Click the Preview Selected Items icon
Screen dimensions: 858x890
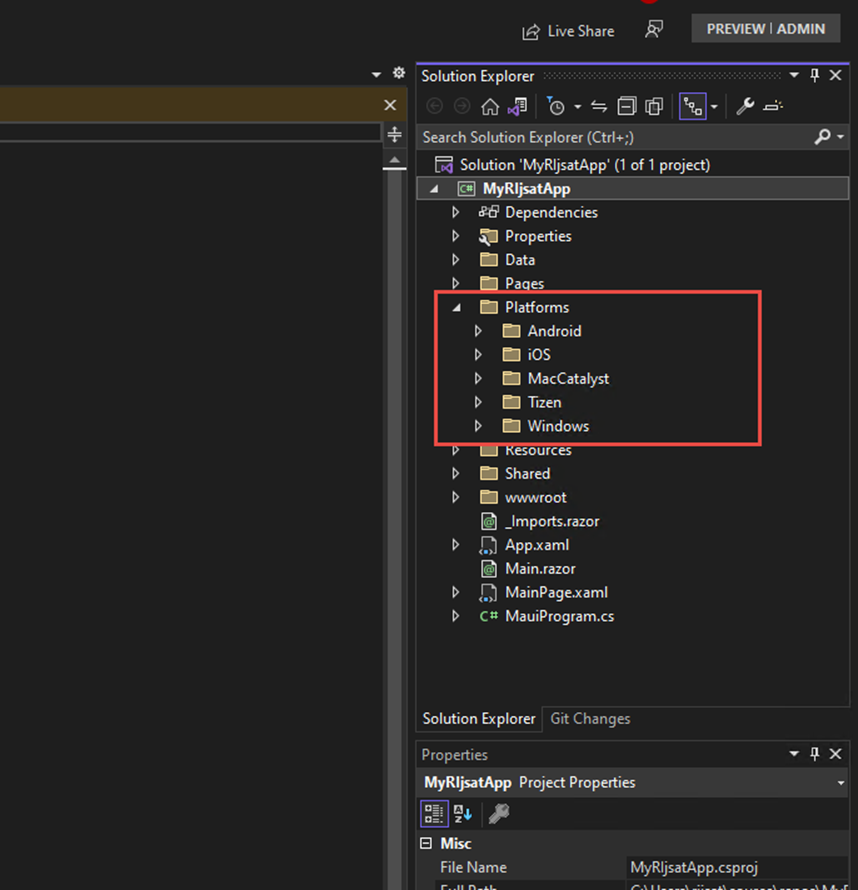pyautogui.click(x=774, y=107)
